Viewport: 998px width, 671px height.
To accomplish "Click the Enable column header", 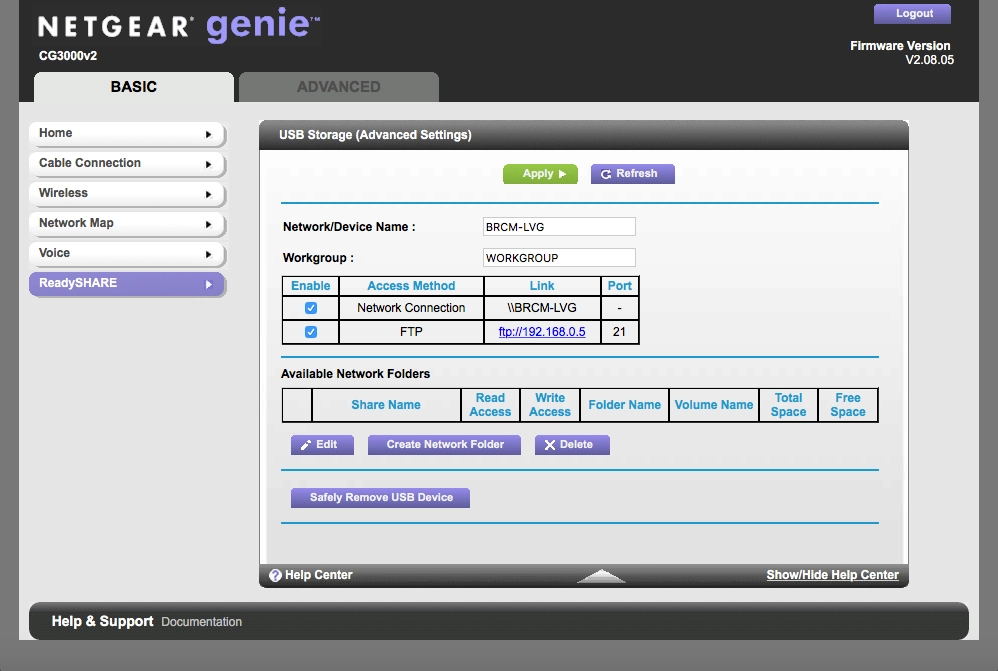I will [x=311, y=286].
